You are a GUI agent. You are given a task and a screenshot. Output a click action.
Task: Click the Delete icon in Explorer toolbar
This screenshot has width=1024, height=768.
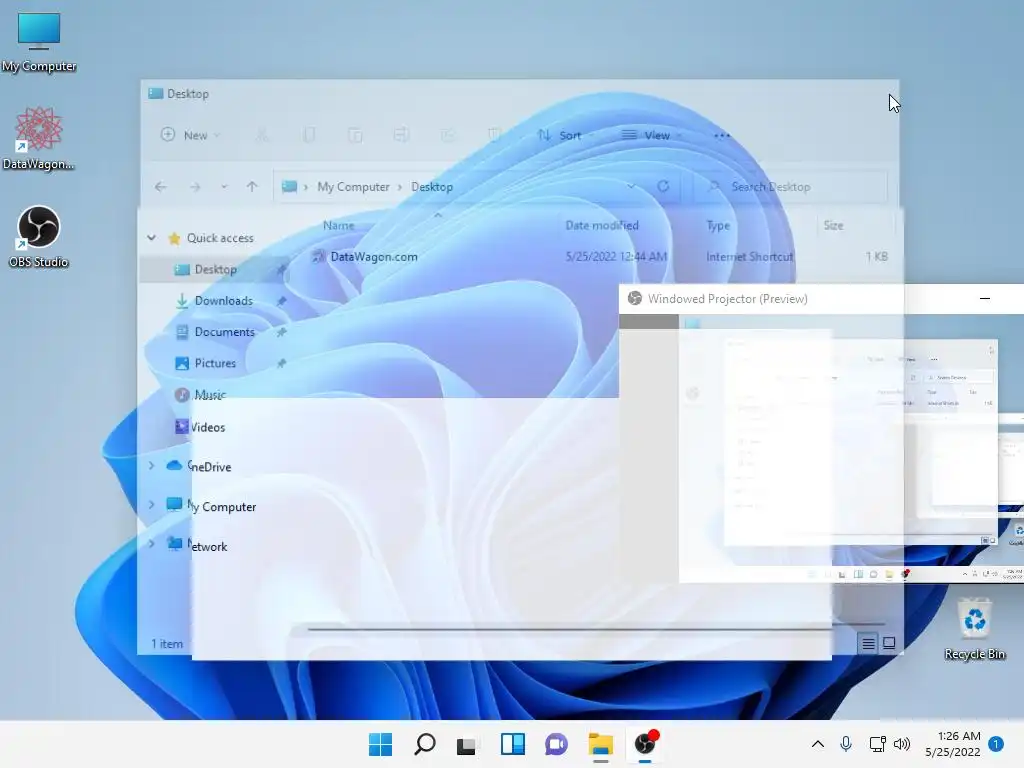pyautogui.click(x=494, y=135)
